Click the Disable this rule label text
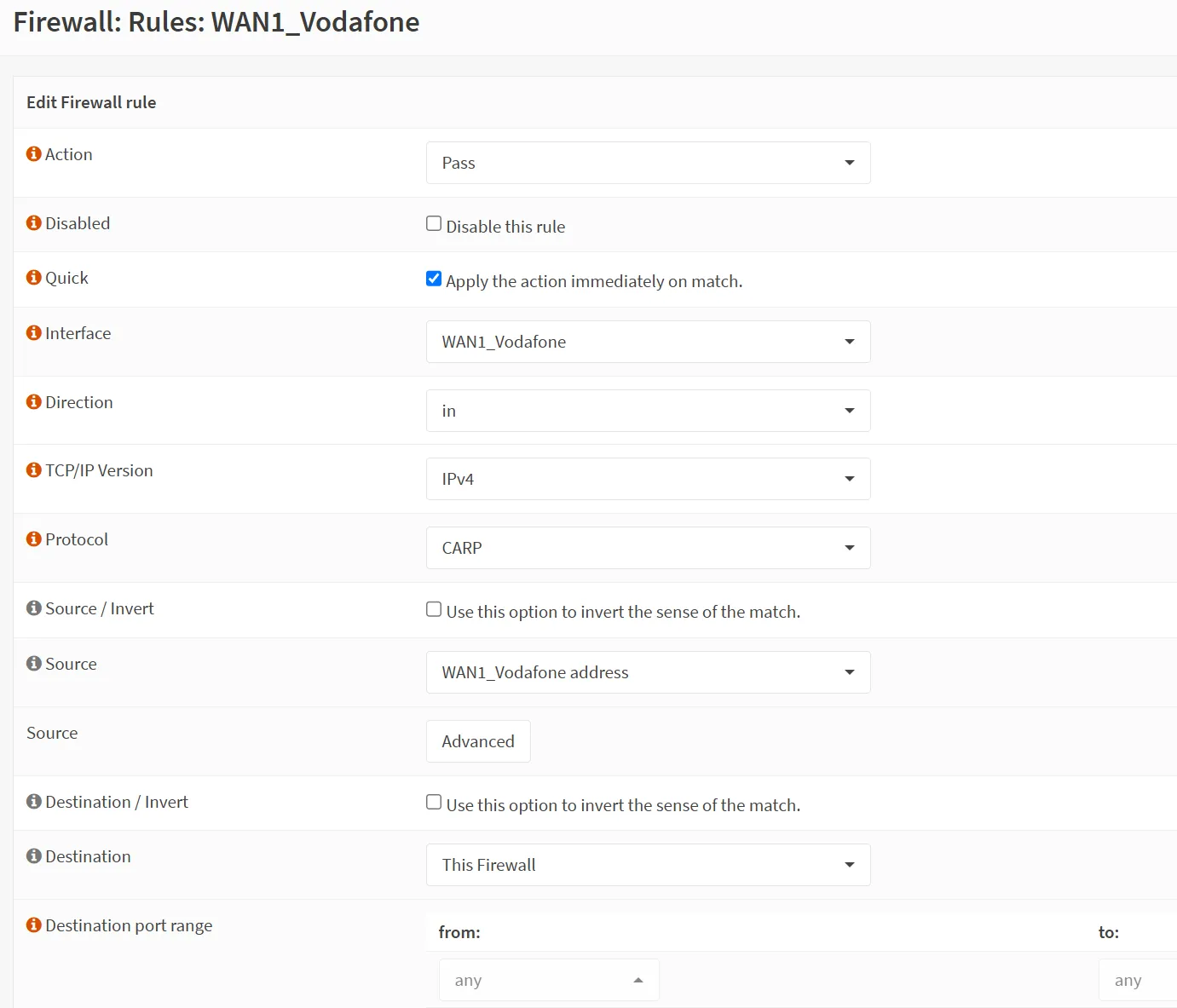The image size is (1177, 1008). [x=506, y=227]
